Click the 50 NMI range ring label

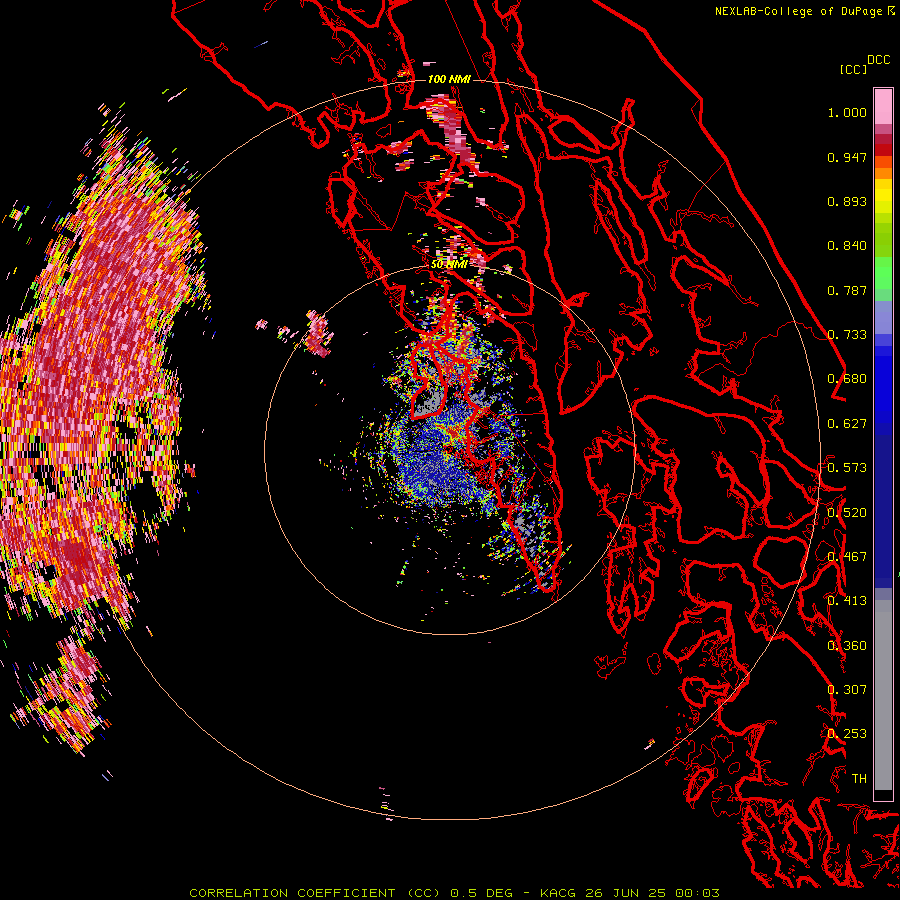pyautogui.click(x=449, y=264)
